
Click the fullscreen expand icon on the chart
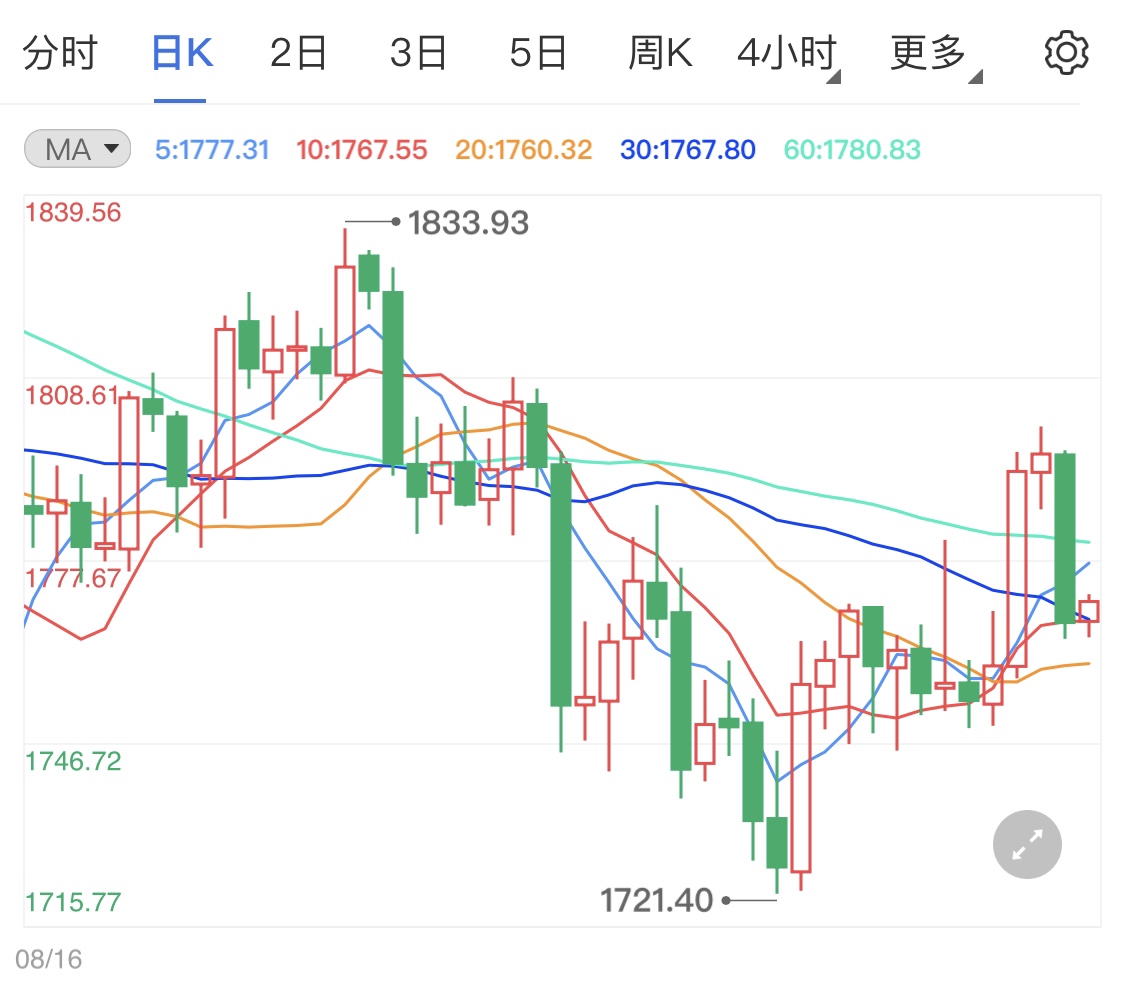pyautogui.click(x=1026, y=844)
